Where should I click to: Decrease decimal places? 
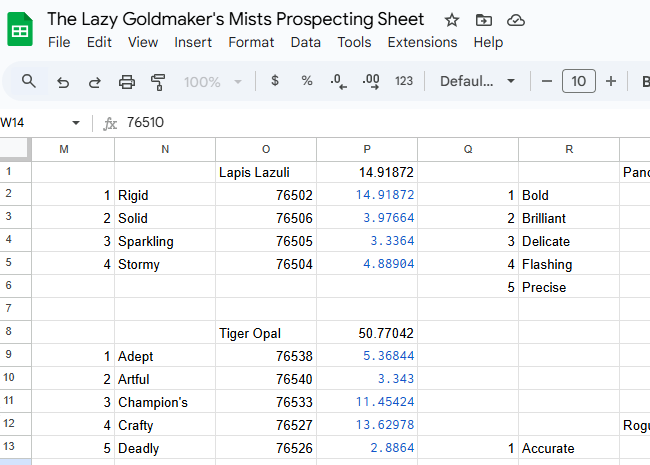tap(338, 81)
